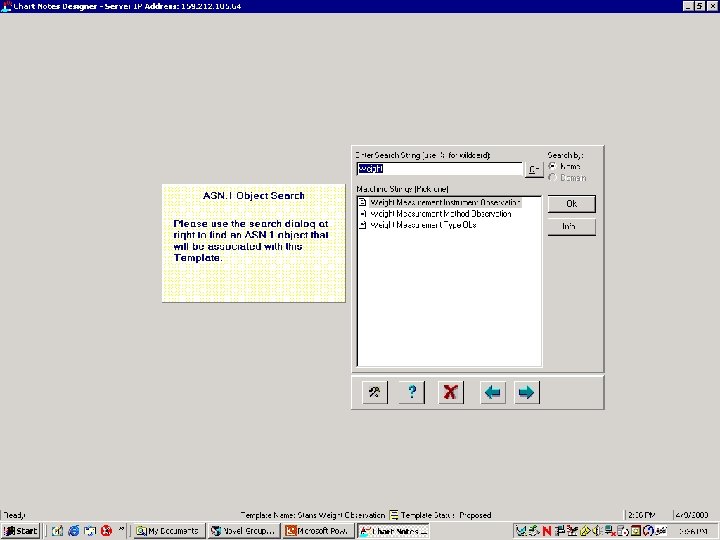The image size is (720, 540).
Task: Click the document icon beside Weight Measurement Instrument Observation
Action: click(363, 202)
